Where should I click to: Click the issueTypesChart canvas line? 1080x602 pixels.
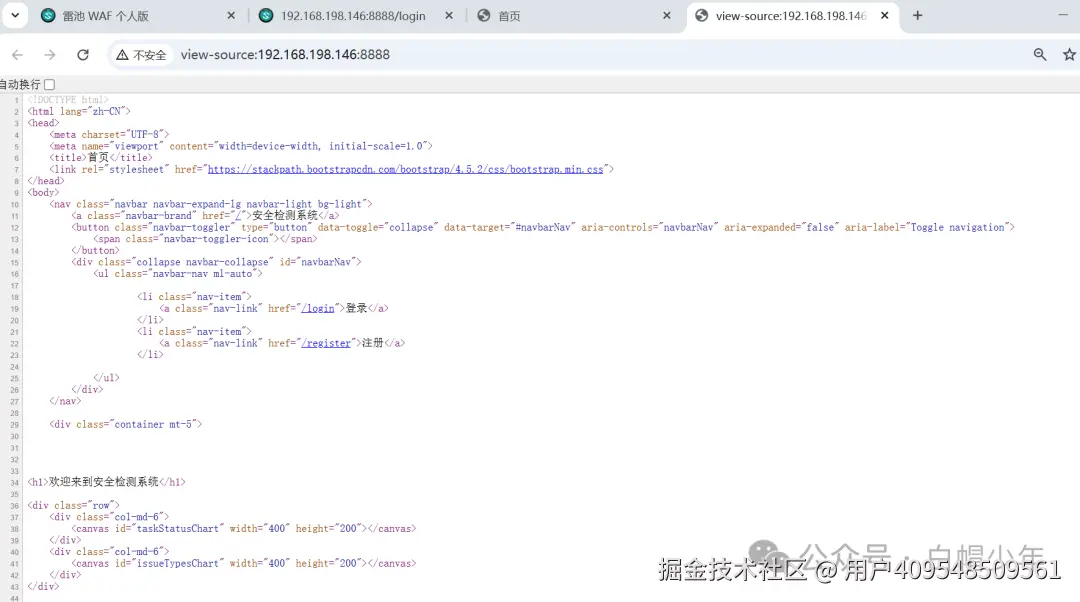[x=243, y=563]
